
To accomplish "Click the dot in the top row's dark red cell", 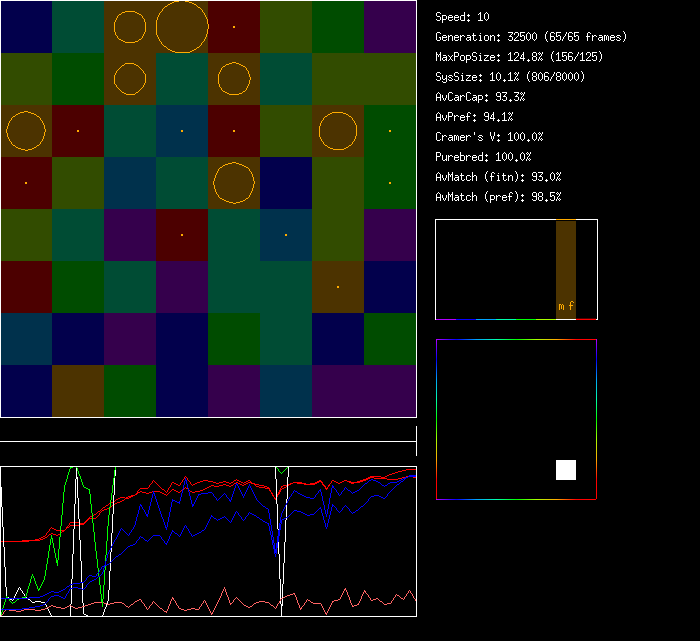I will pyautogui.click(x=234, y=27).
